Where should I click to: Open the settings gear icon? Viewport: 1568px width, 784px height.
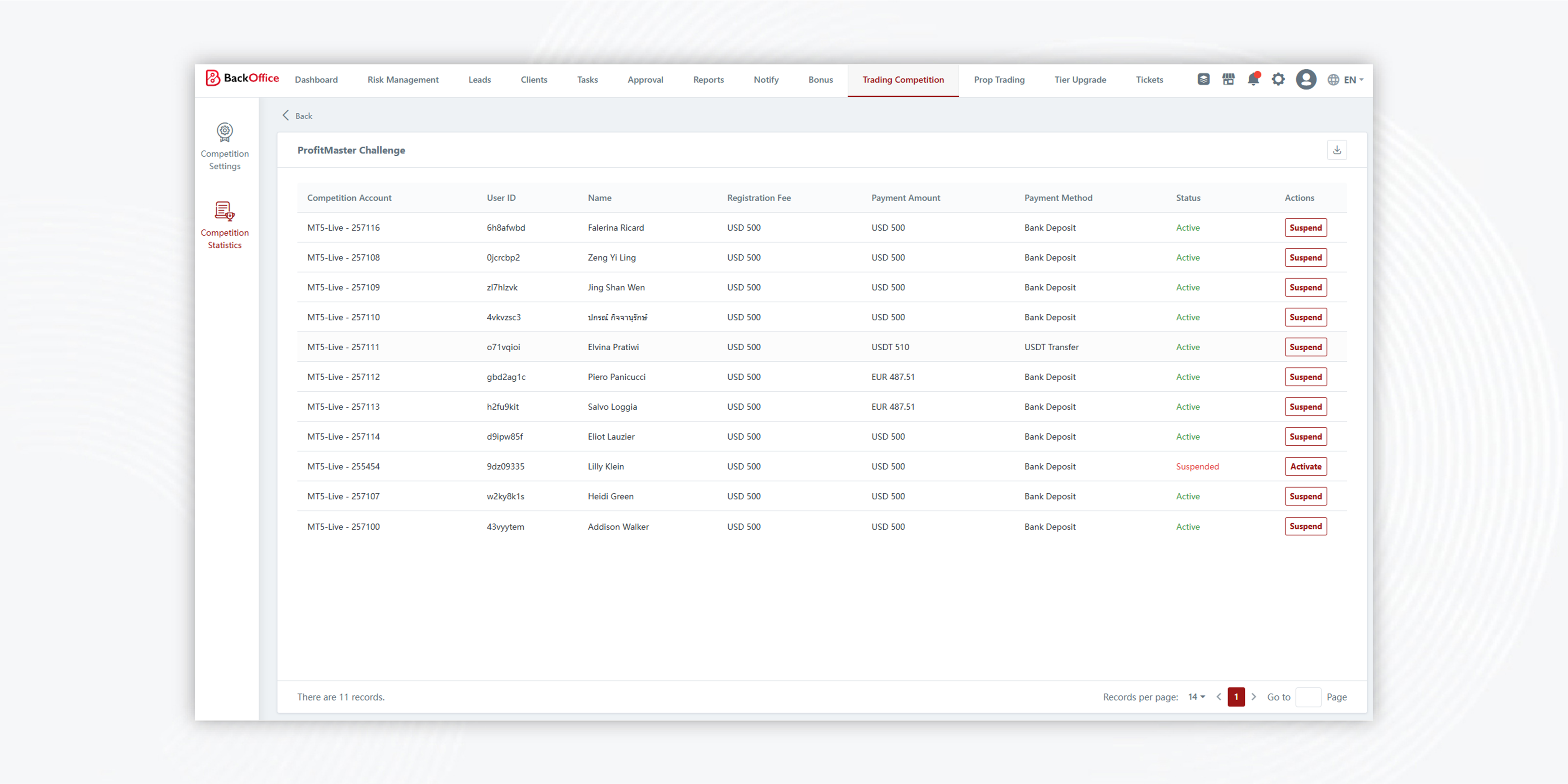(x=1278, y=80)
